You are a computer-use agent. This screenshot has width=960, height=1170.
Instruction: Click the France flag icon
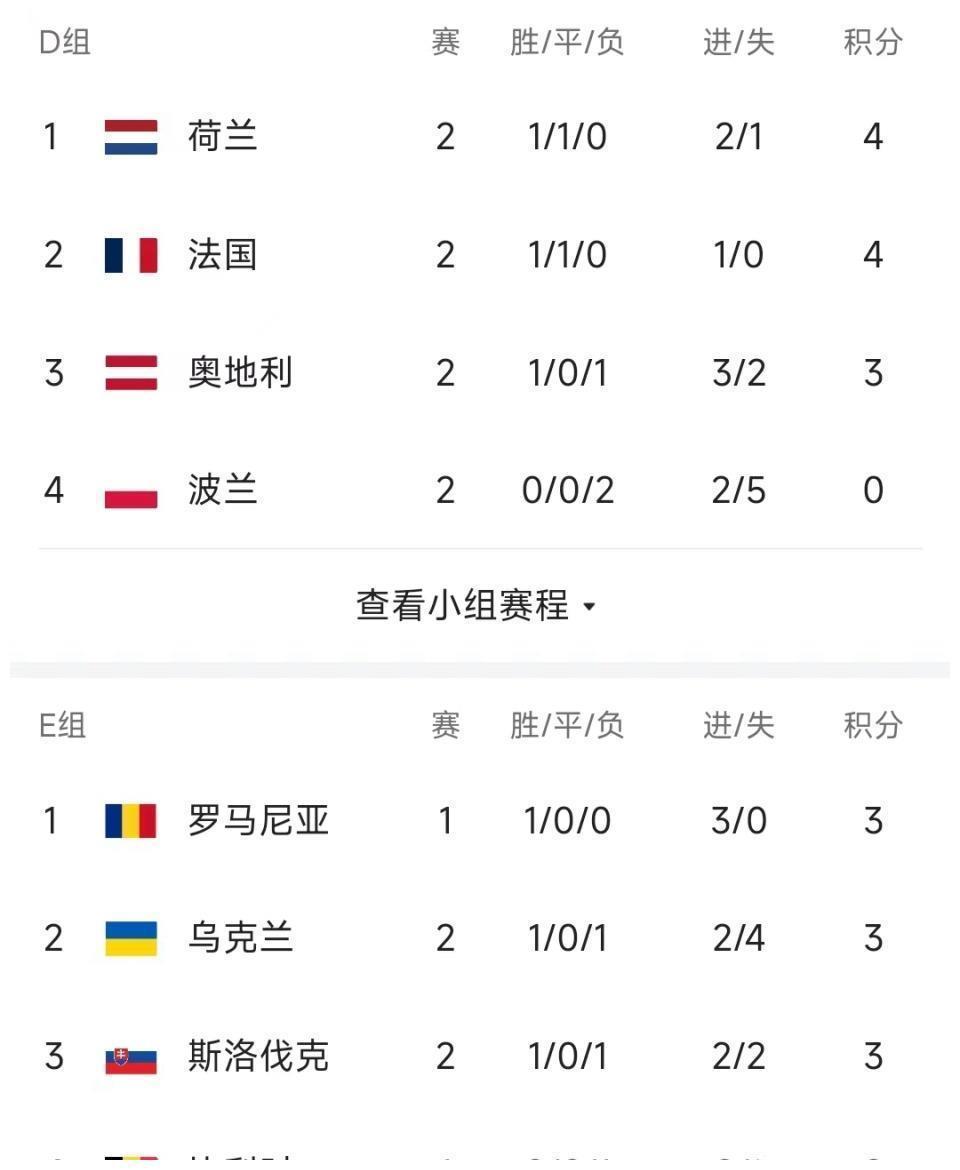pyautogui.click(x=131, y=255)
